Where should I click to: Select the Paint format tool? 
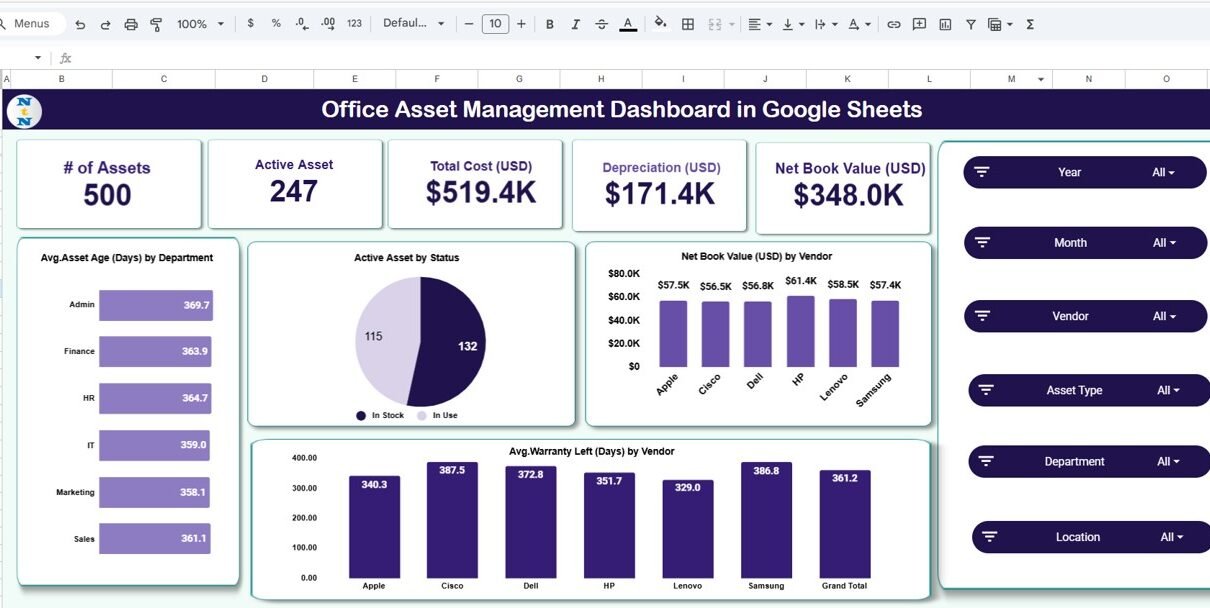156,24
